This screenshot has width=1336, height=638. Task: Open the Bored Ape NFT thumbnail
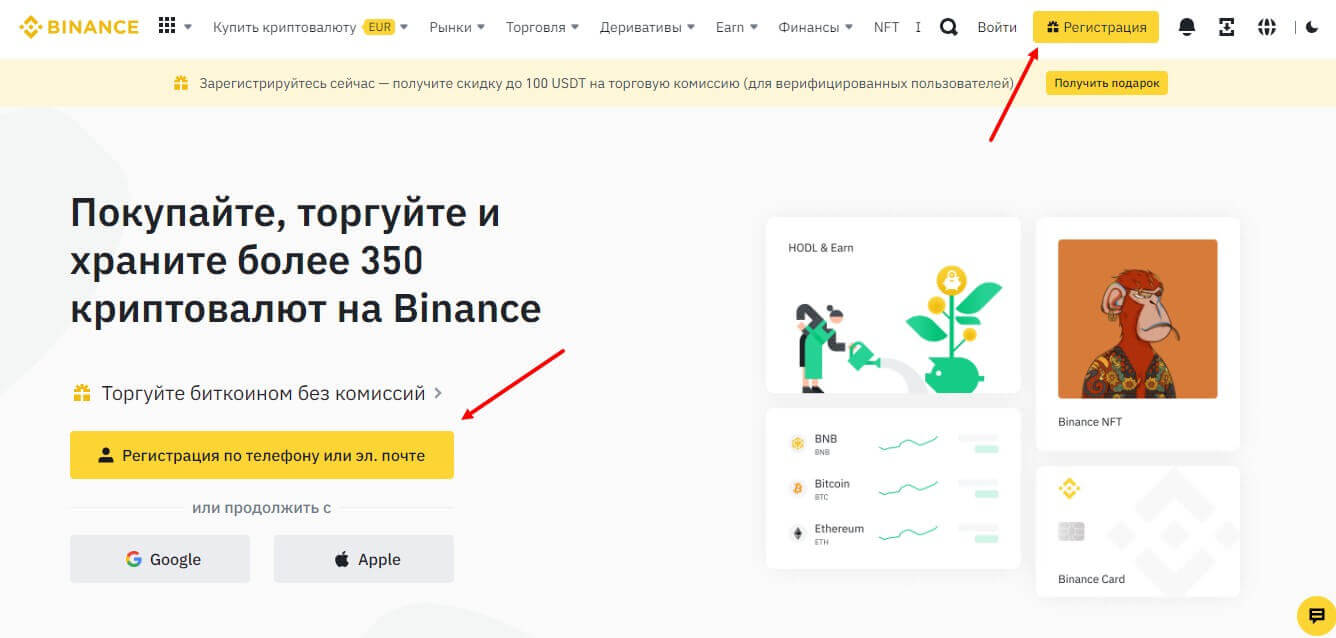(x=1137, y=318)
